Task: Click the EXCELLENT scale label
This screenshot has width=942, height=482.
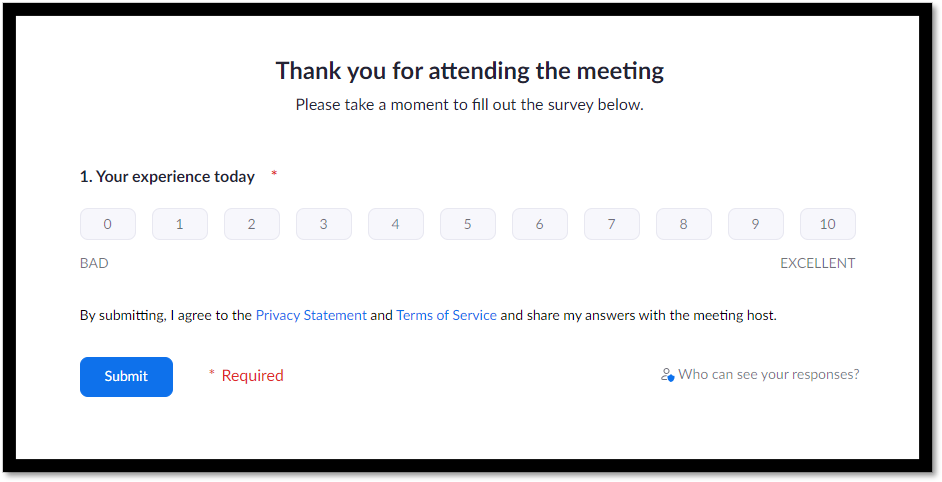Action: point(818,263)
